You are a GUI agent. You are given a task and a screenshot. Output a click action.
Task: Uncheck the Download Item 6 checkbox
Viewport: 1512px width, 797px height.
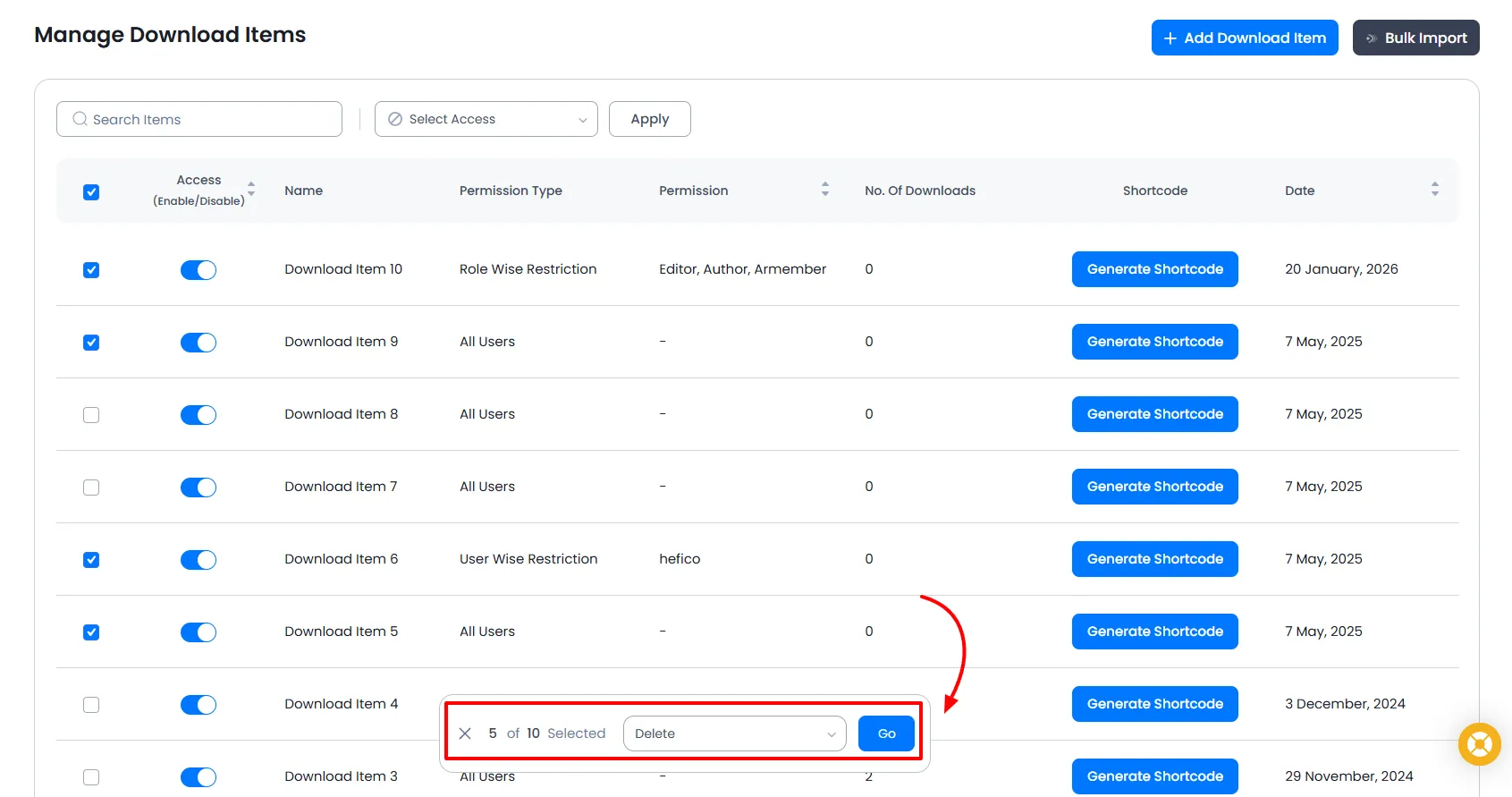(x=91, y=560)
